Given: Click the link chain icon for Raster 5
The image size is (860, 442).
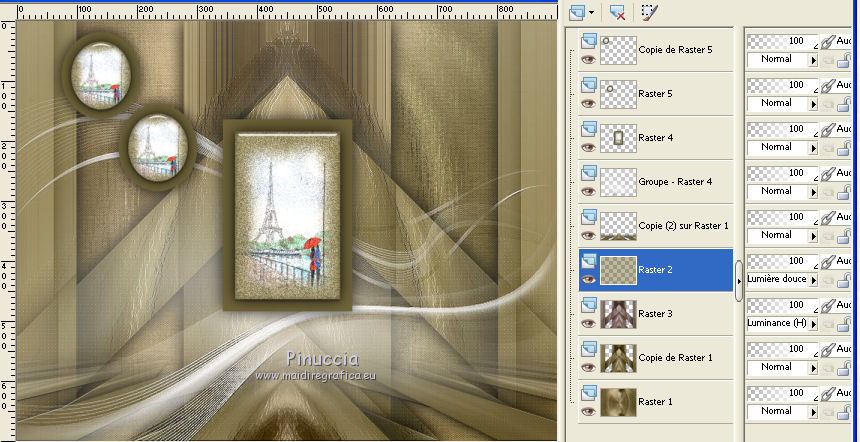Looking at the screenshot, I should pos(828,85).
